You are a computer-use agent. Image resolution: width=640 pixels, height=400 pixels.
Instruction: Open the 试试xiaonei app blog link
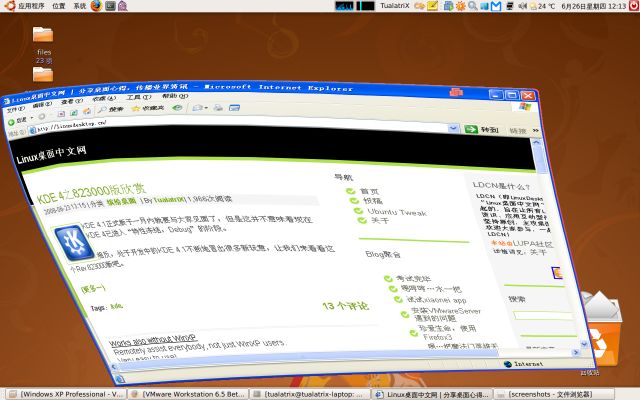436,300
